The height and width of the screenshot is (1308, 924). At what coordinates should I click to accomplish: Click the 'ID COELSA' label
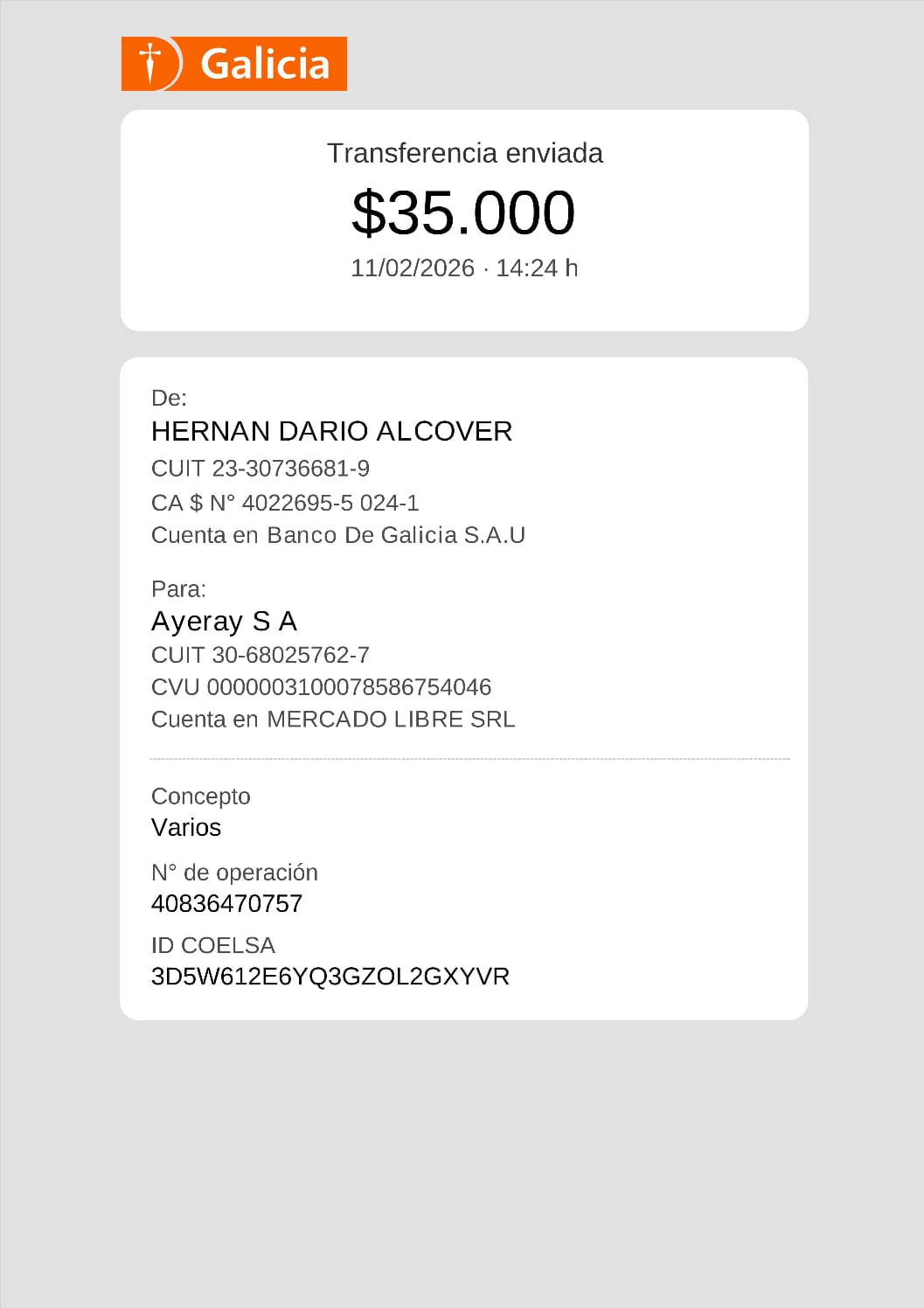pyautogui.click(x=213, y=945)
